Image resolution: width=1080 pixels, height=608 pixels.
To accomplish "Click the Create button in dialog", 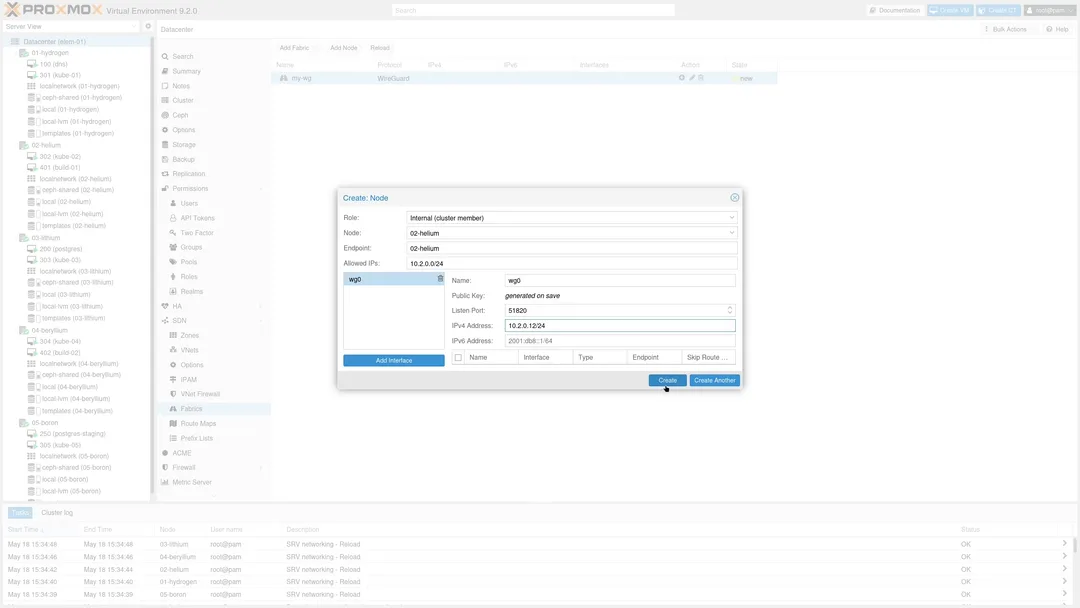I will click(x=667, y=380).
